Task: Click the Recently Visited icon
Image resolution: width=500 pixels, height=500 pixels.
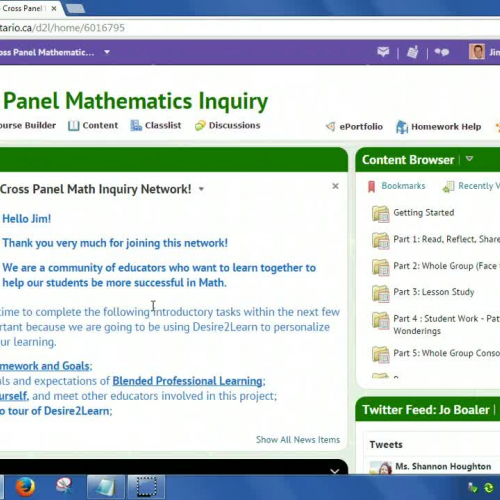Action: coord(448,187)
